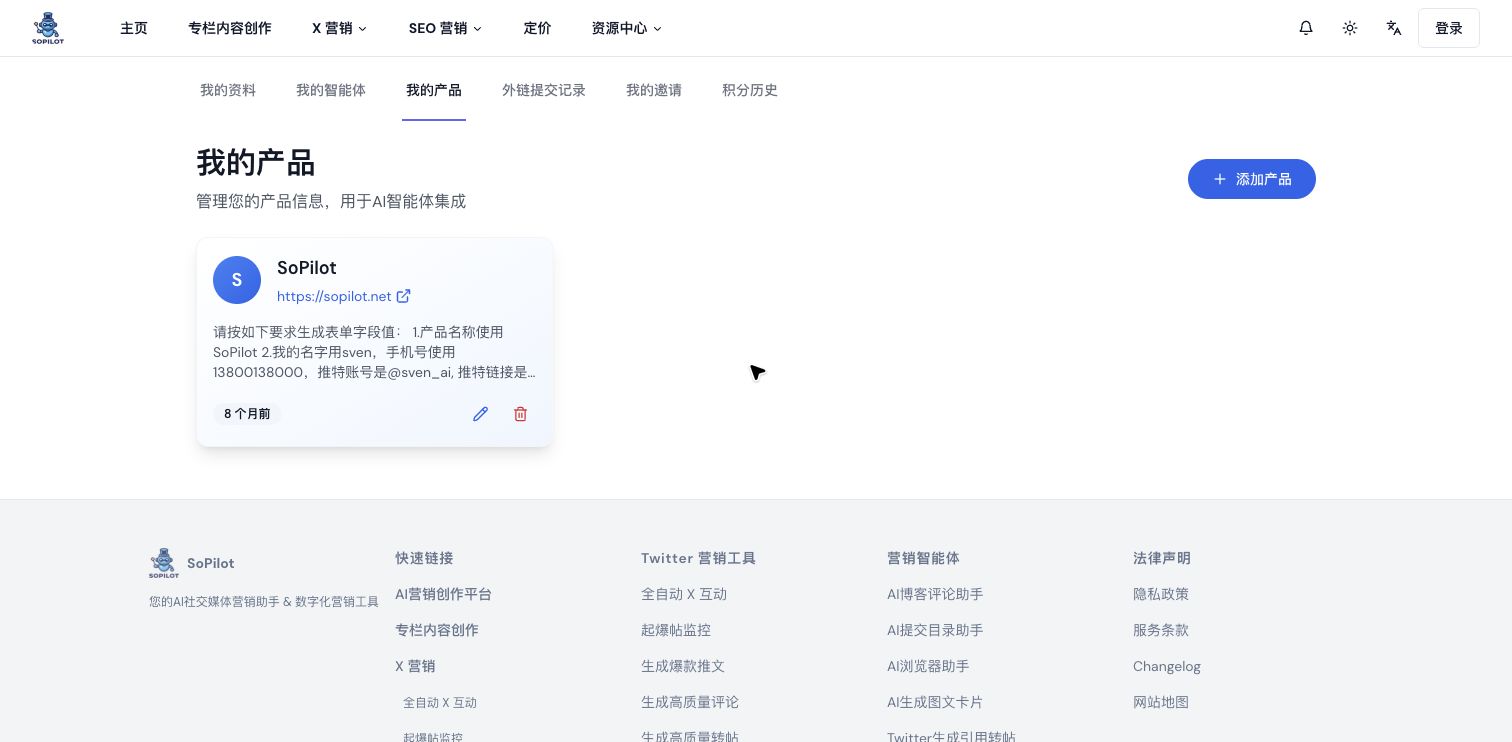Open the notifications bell
Viewport: 1512px width, 742px height.
pyautogui.click(x=1306, y=28)
